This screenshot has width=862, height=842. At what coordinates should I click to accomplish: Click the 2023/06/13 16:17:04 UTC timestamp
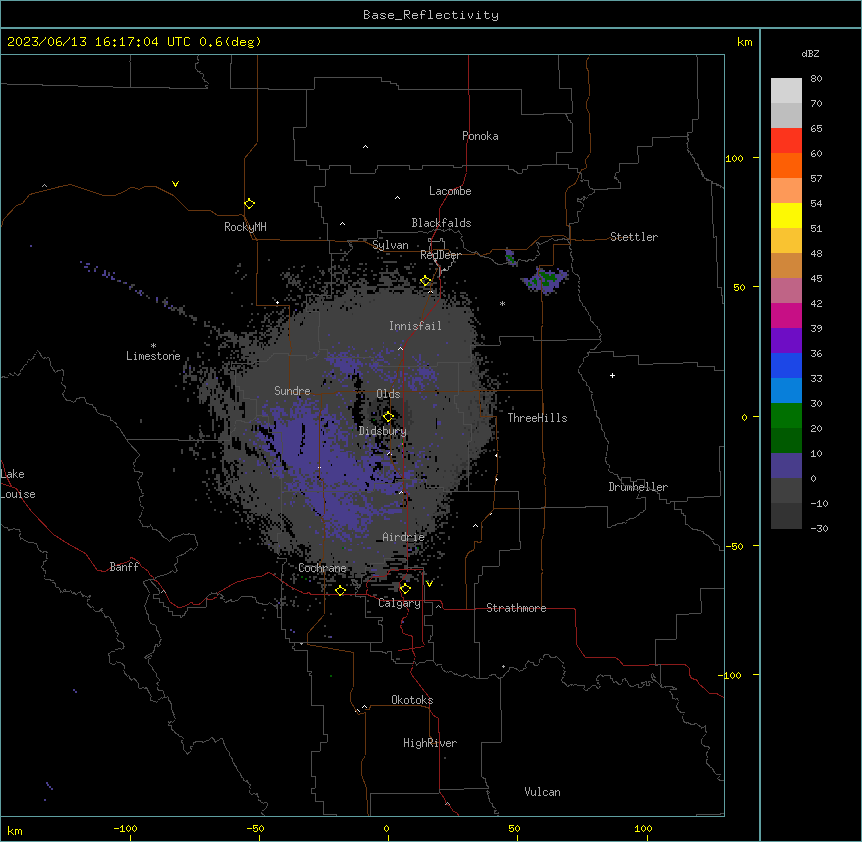click(x=99, y=42)
